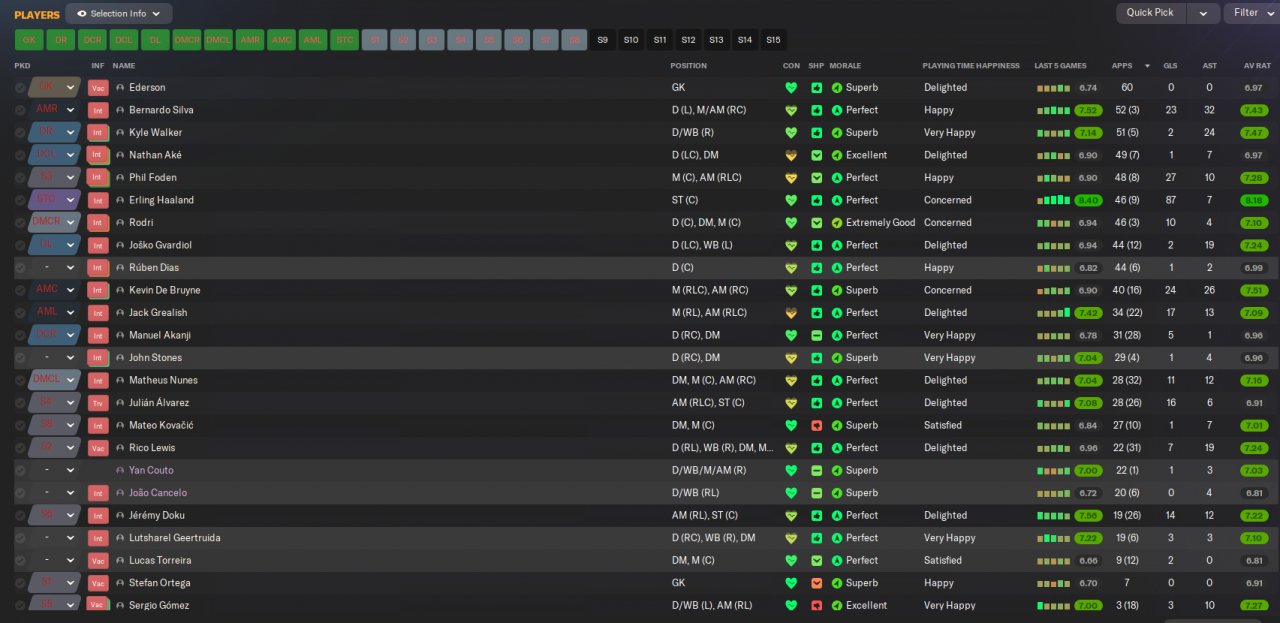This screenshot has width=1280, height=623.
Task: Toggle the picked checkmark for Sergio Gómez
Action: pos(20,605)
